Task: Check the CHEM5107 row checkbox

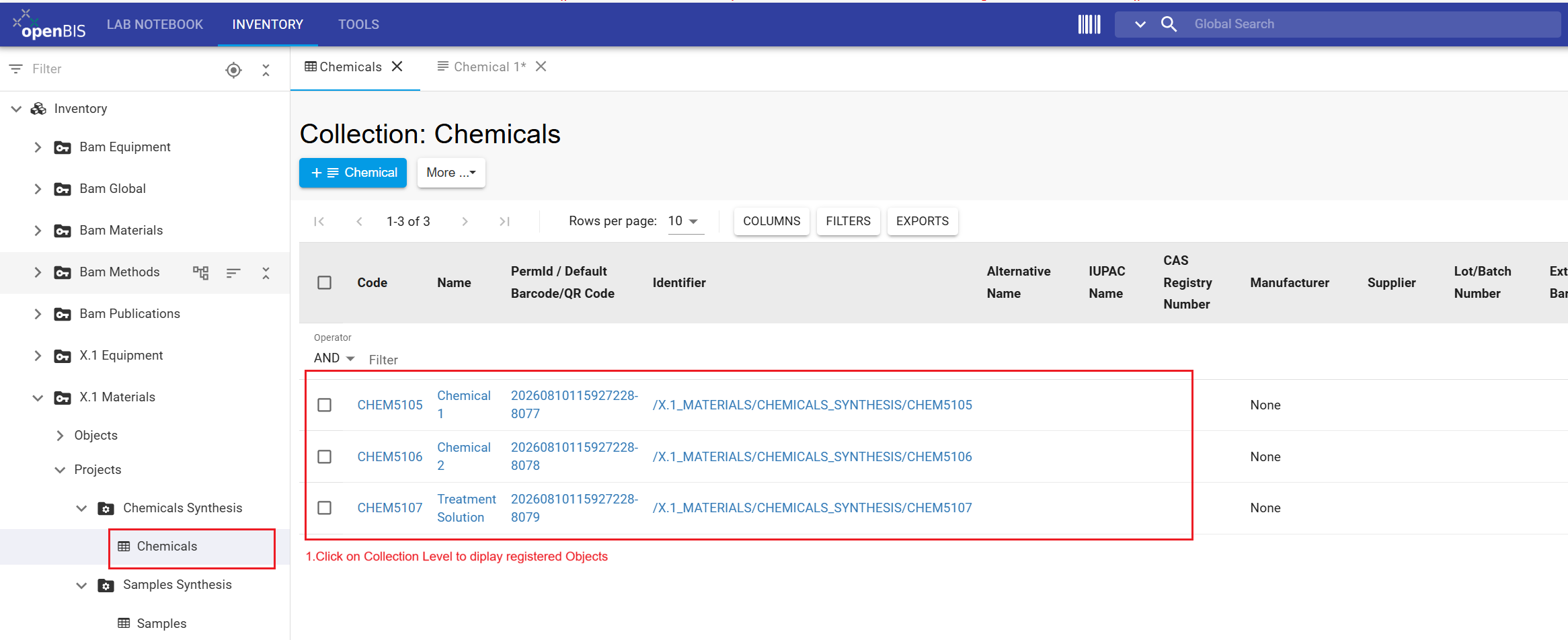Action: [324, 508]
